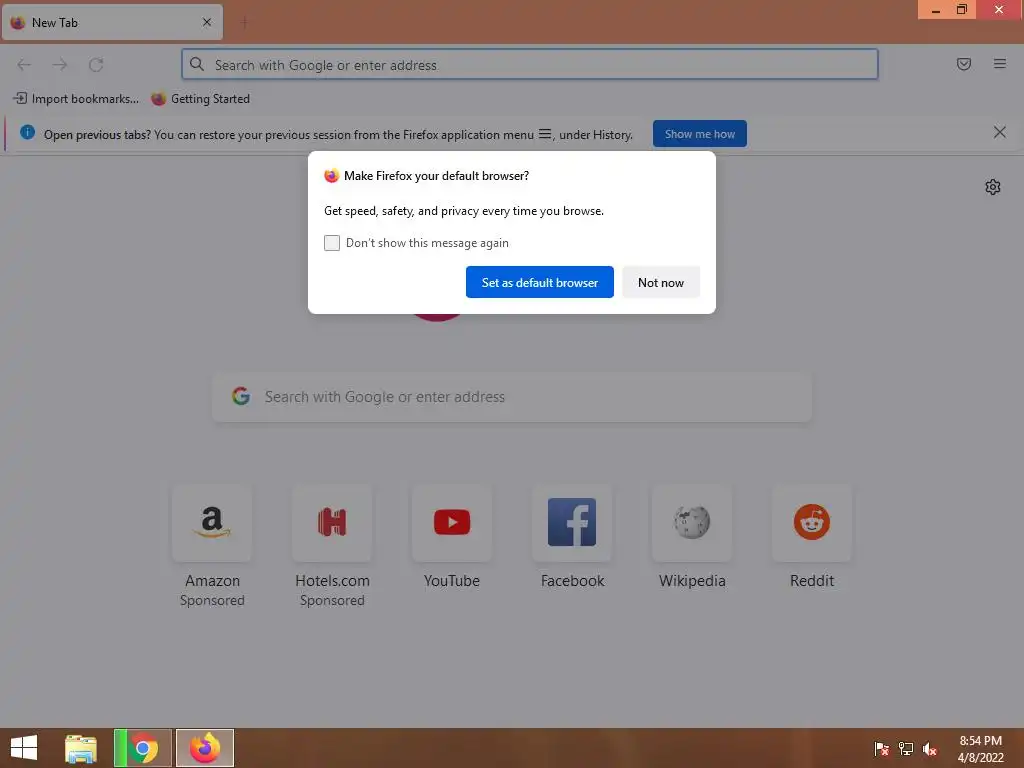This screenshot has width=1024, height=768.
Task: Click the Forward navigation arrow
Action: pyautogui.click(x=60, y=65)
